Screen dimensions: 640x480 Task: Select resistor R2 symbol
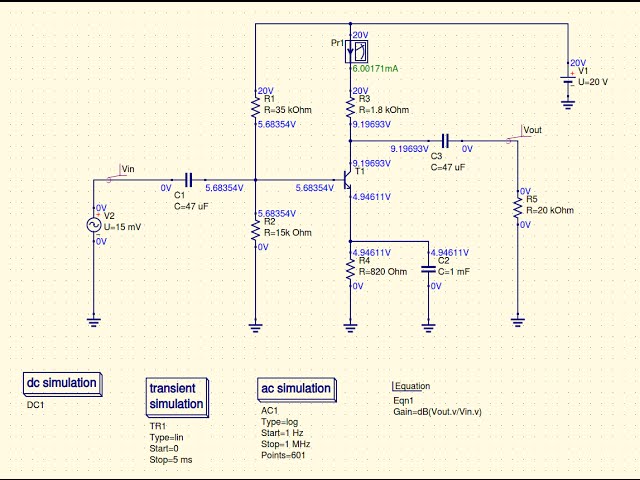255,230
